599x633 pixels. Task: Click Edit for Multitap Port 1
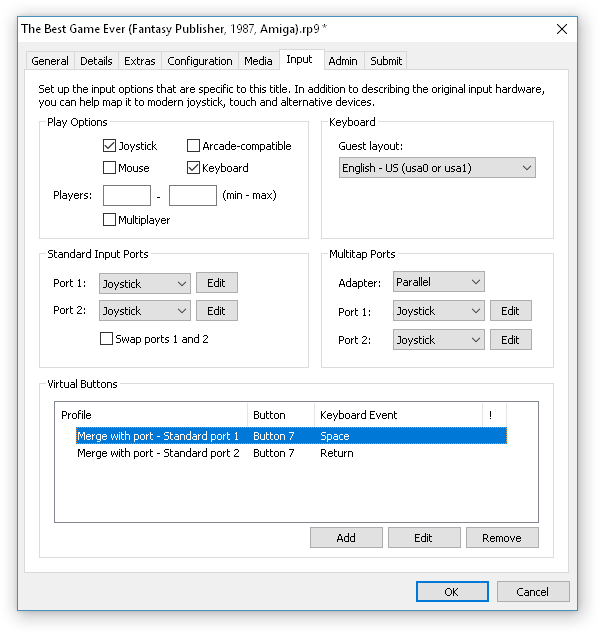[511, 311]
